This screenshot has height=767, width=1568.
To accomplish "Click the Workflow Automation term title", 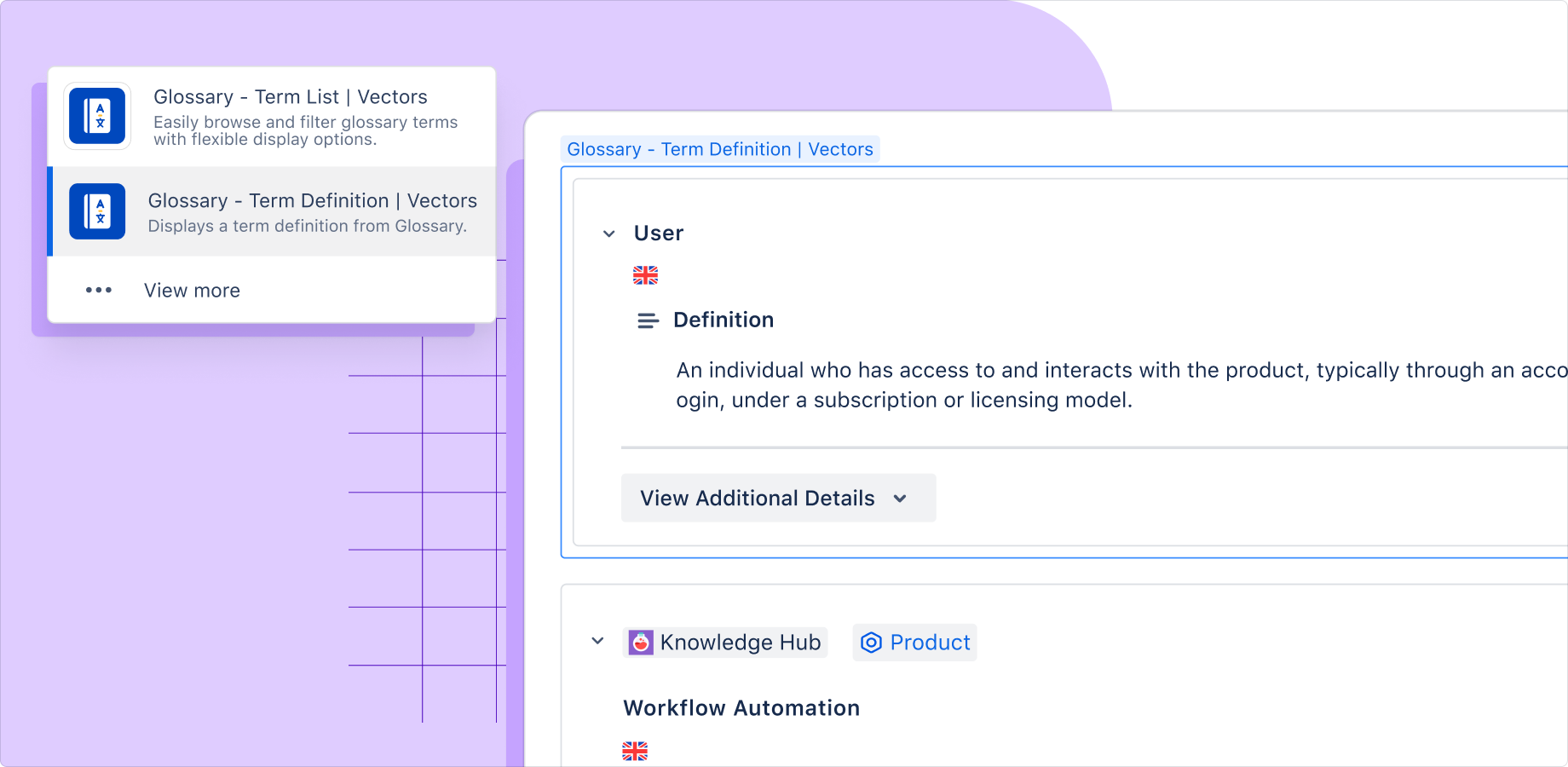I will pos(741,708).
